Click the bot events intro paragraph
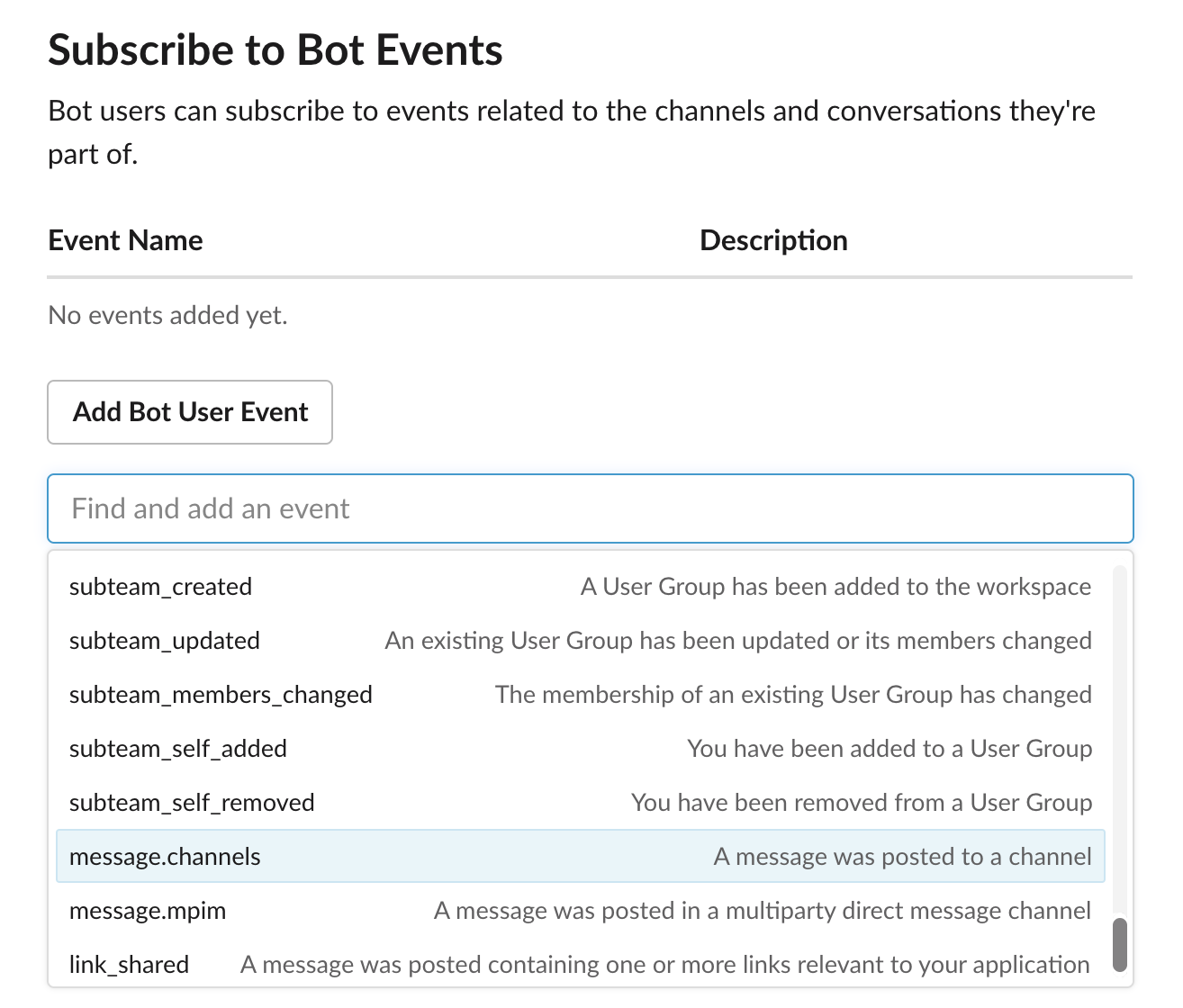The image size is (1183, 1008). pyautogui.click(x=572, y=131)
